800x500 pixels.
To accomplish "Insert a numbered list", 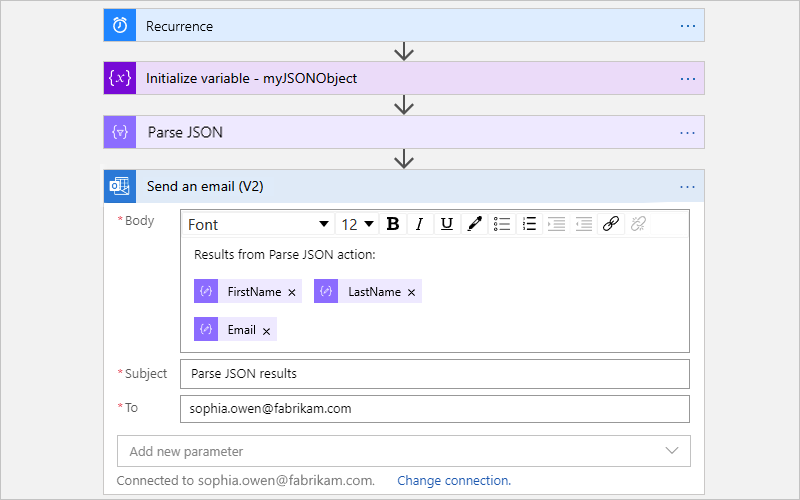I will [530, 224].
